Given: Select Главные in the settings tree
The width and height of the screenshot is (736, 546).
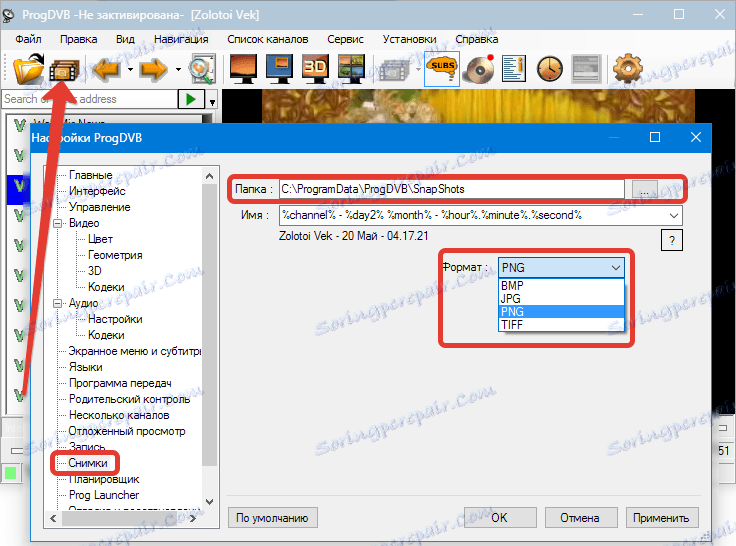Looking at the screenshot, I should click(91, 175).
